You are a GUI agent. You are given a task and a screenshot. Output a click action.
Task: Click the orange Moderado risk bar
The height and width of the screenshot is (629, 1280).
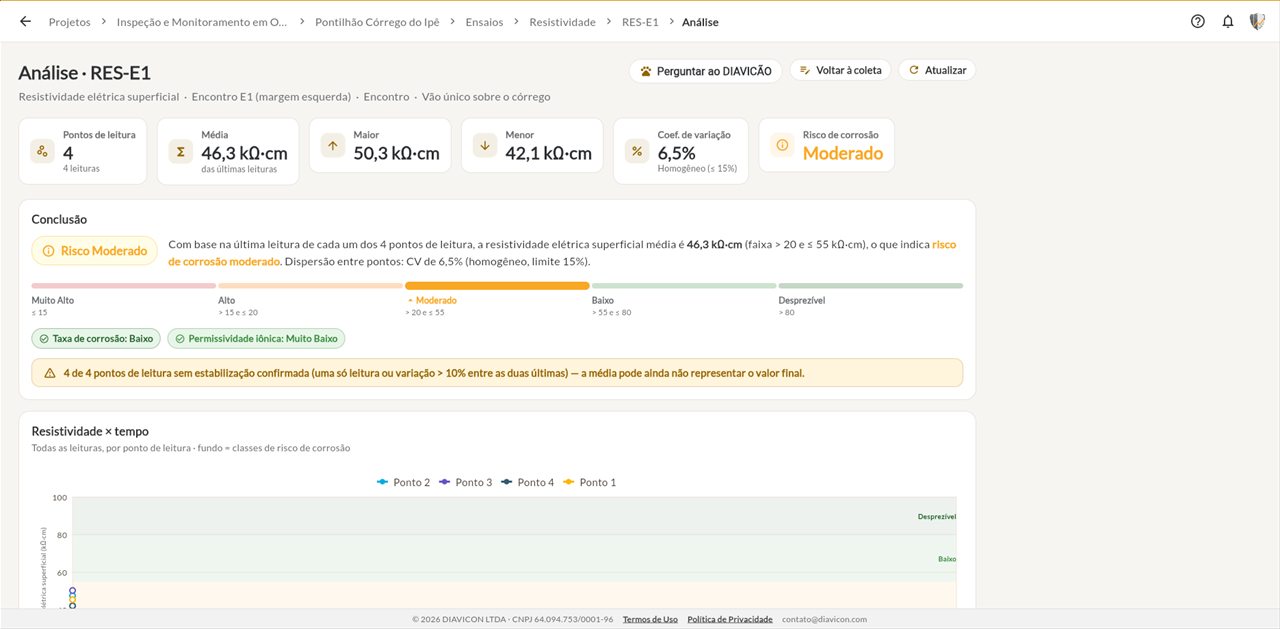497,286
